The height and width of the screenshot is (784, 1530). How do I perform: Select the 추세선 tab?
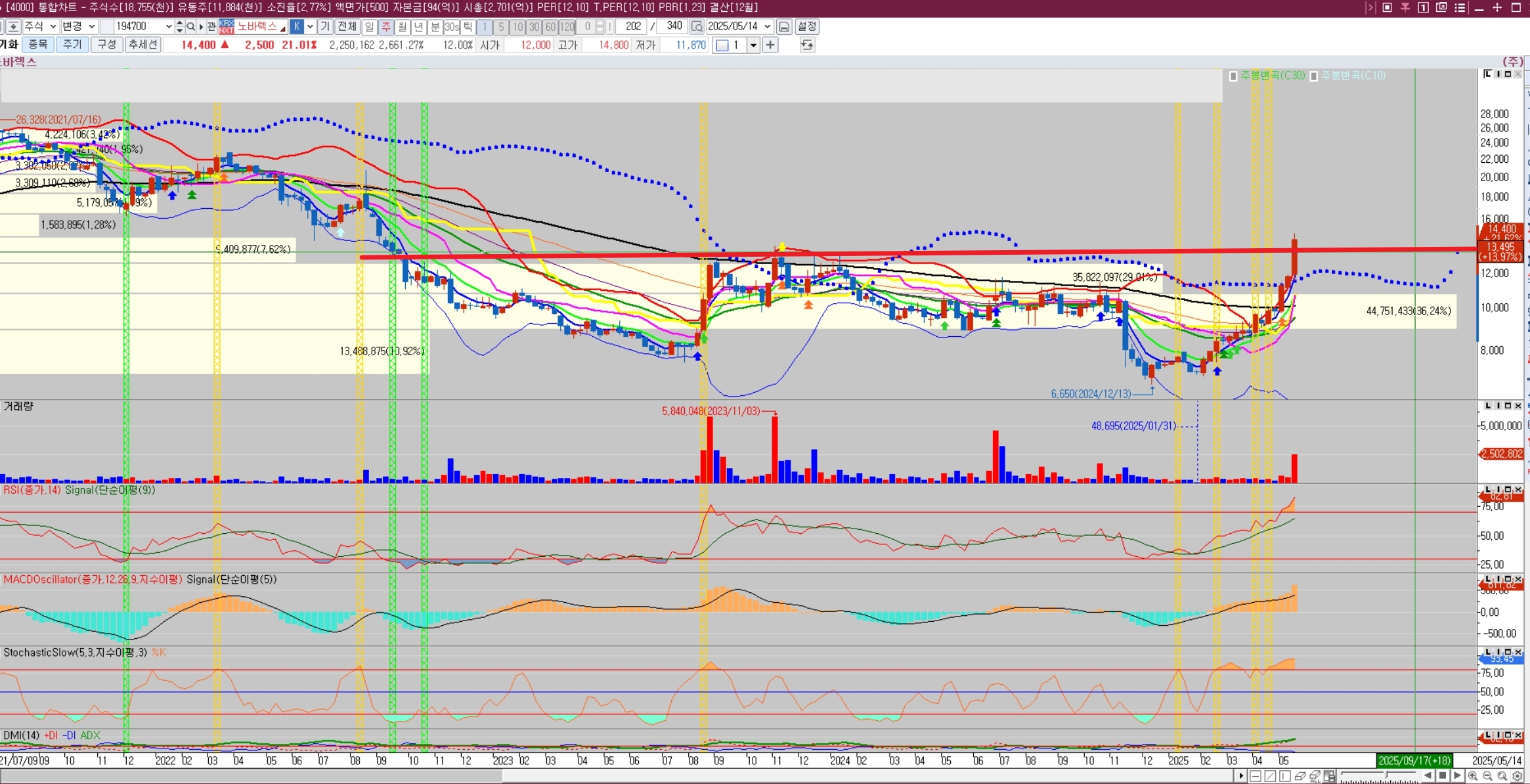pyautogui.click(x=142, y=45)
